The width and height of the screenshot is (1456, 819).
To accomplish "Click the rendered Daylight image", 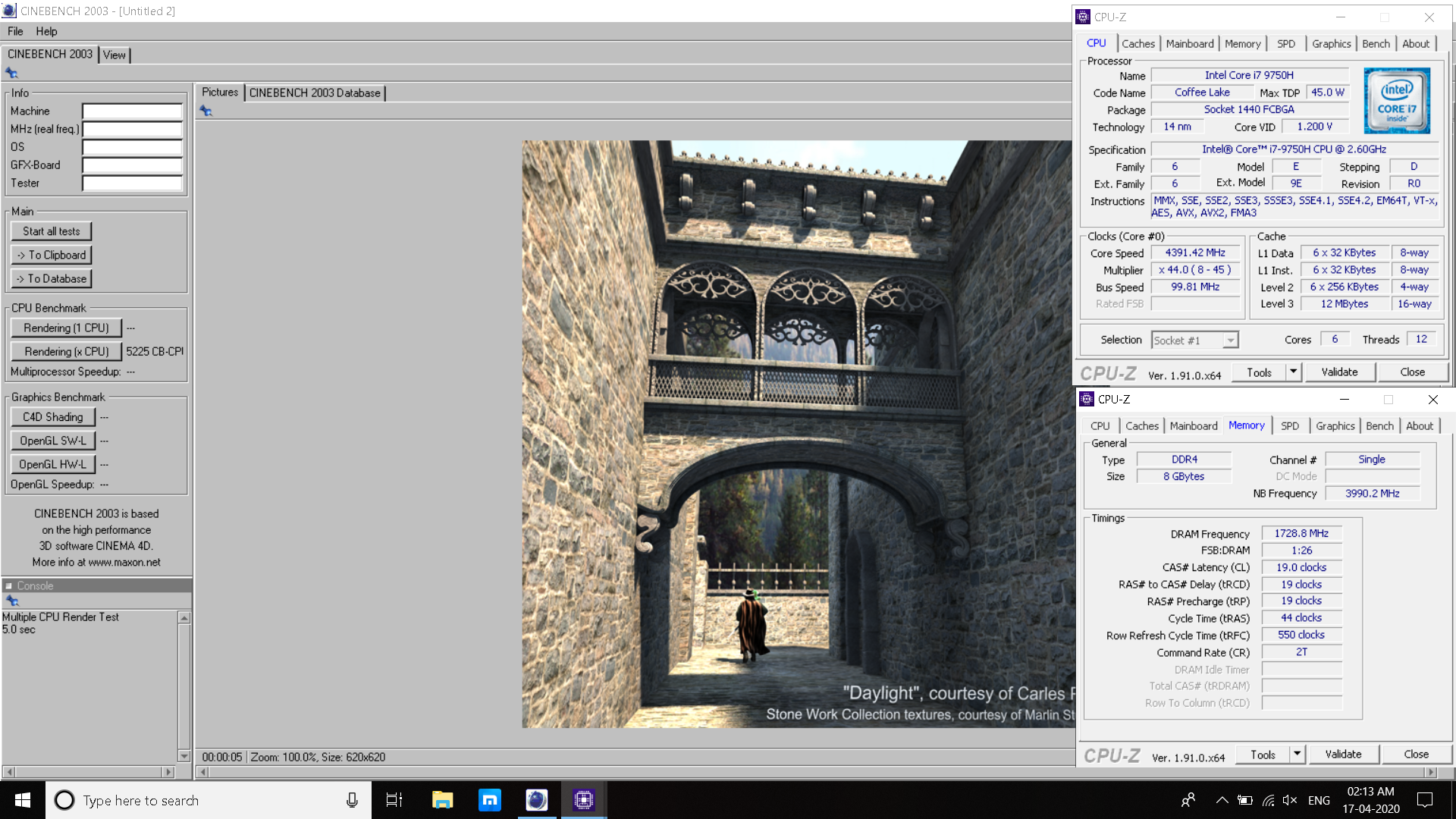I will [798, 434].
